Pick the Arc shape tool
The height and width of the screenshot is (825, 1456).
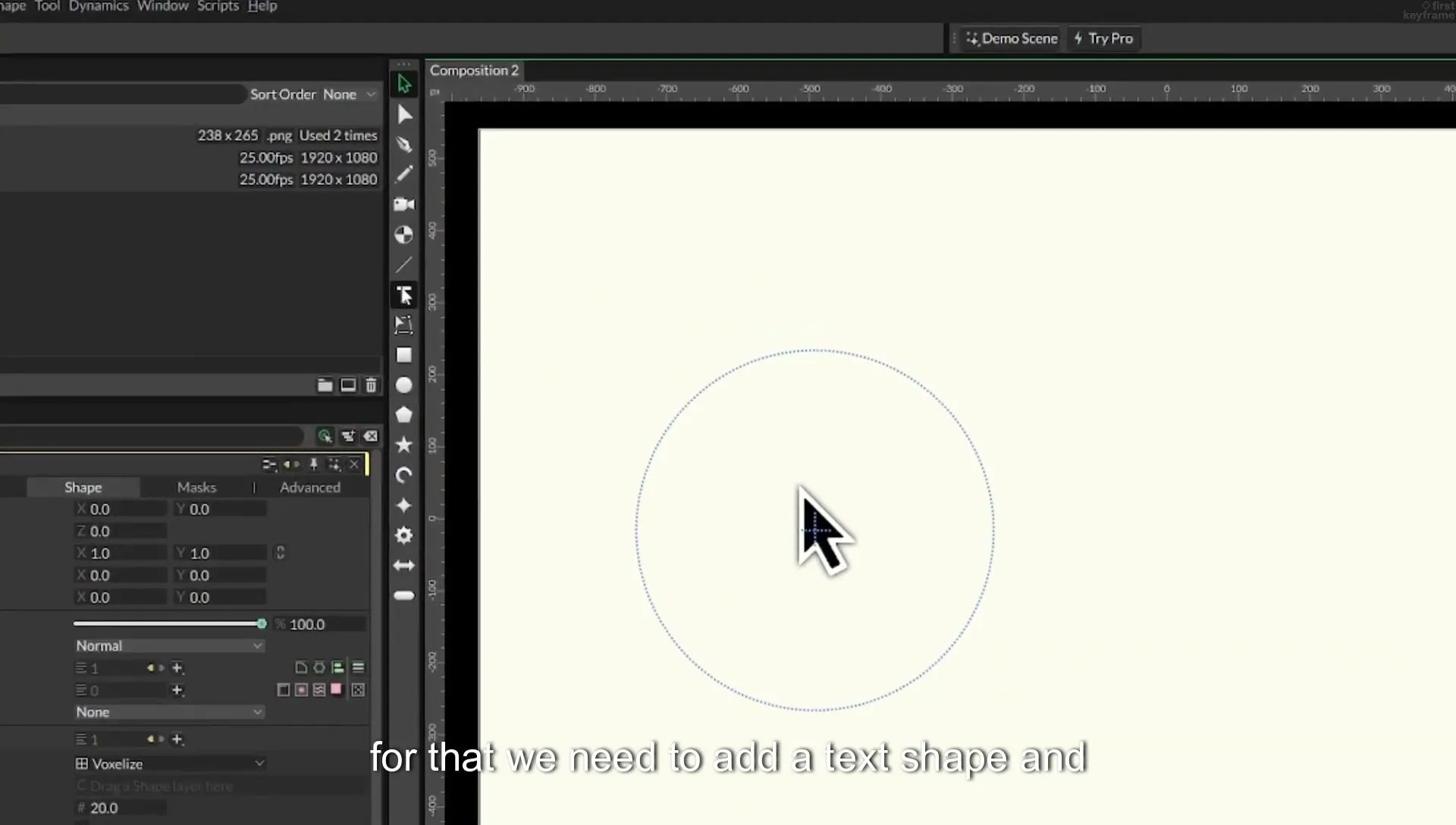pyautogui.click(x=404, y=475)
